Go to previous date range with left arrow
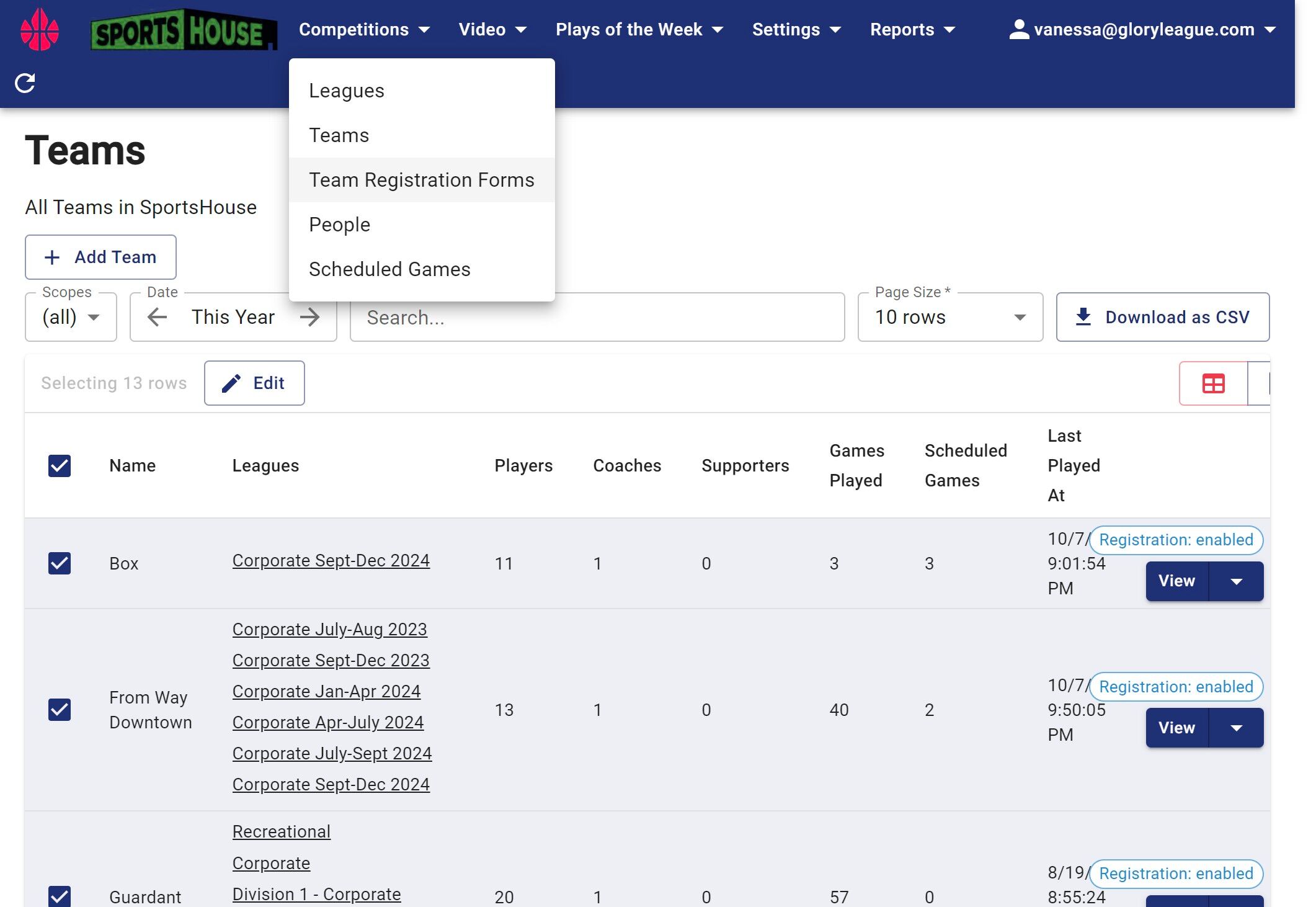 158,317
